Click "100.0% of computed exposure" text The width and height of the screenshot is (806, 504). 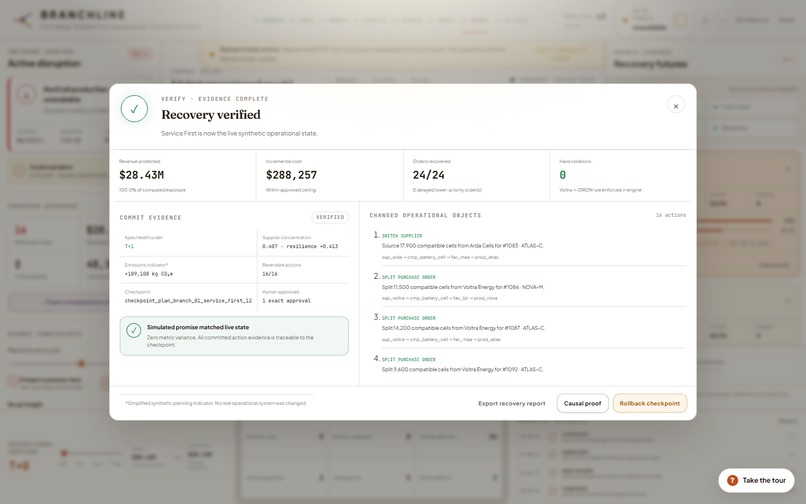pos(153,190)
